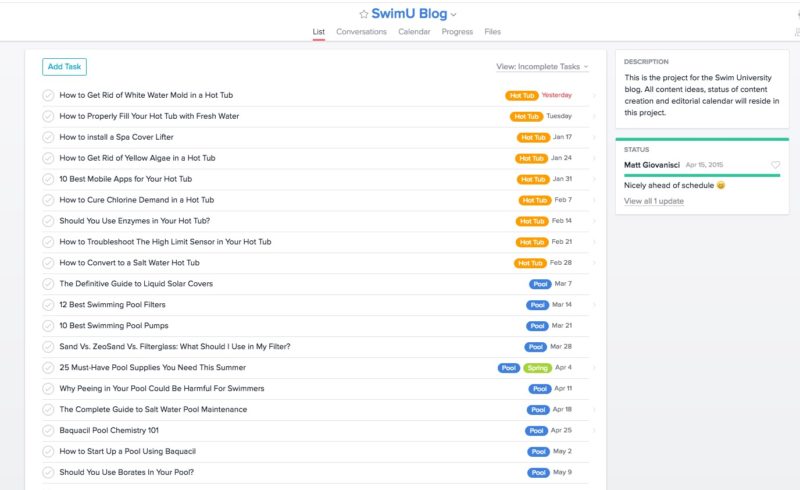This screenshot has width=800, height=490.
Task: Click Matt Giovanisci author name
Action: click(x=652, y=165)
